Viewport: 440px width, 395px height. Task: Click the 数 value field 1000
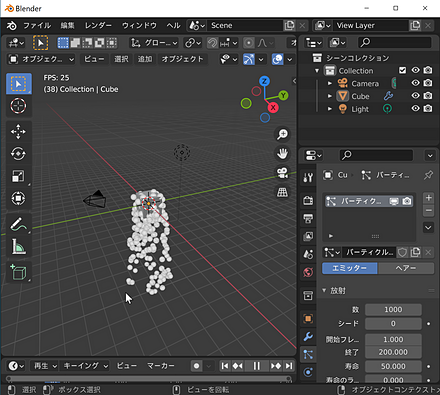393,310
